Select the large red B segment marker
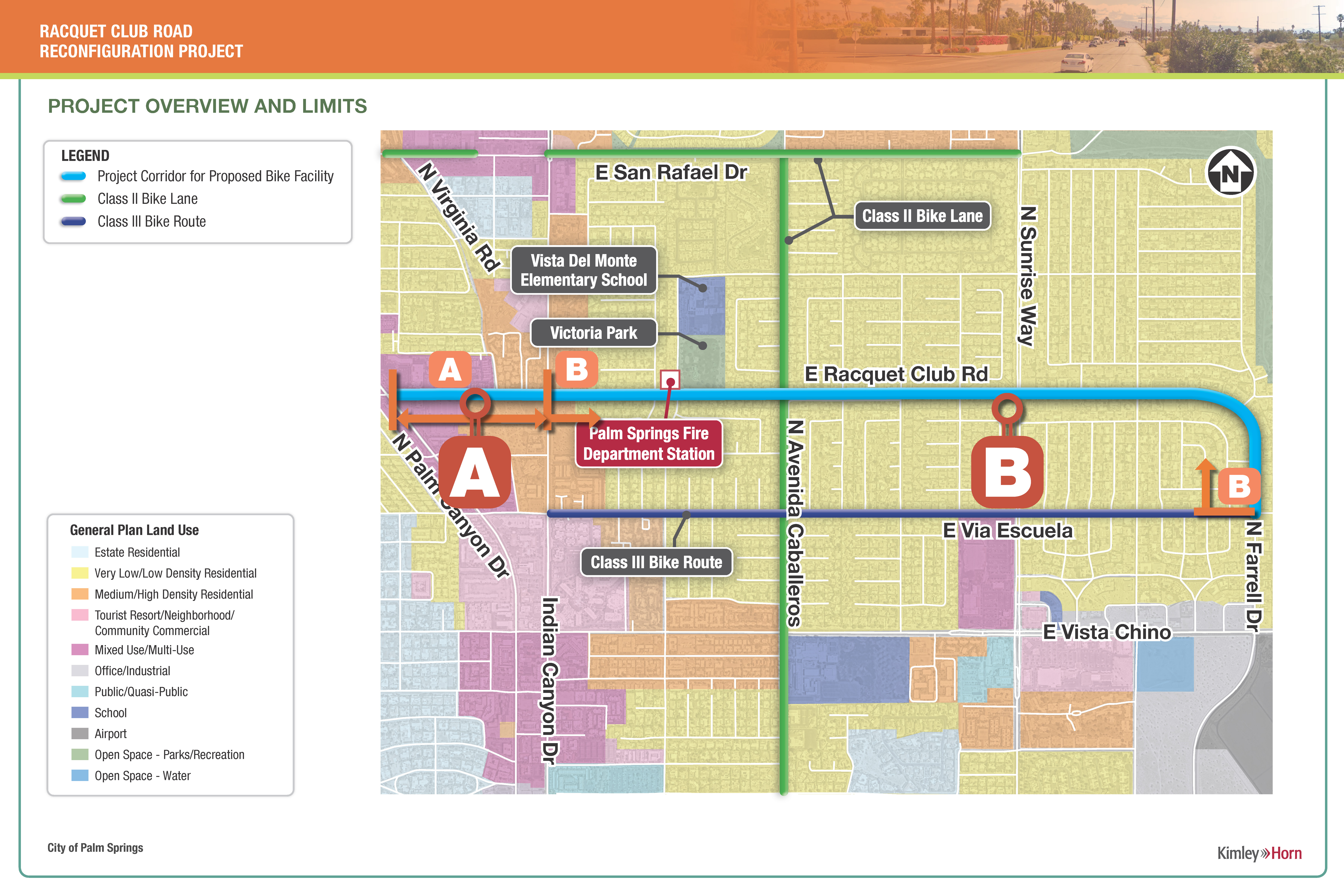This screenshot has width=1344, height=896. point(1007,472)
